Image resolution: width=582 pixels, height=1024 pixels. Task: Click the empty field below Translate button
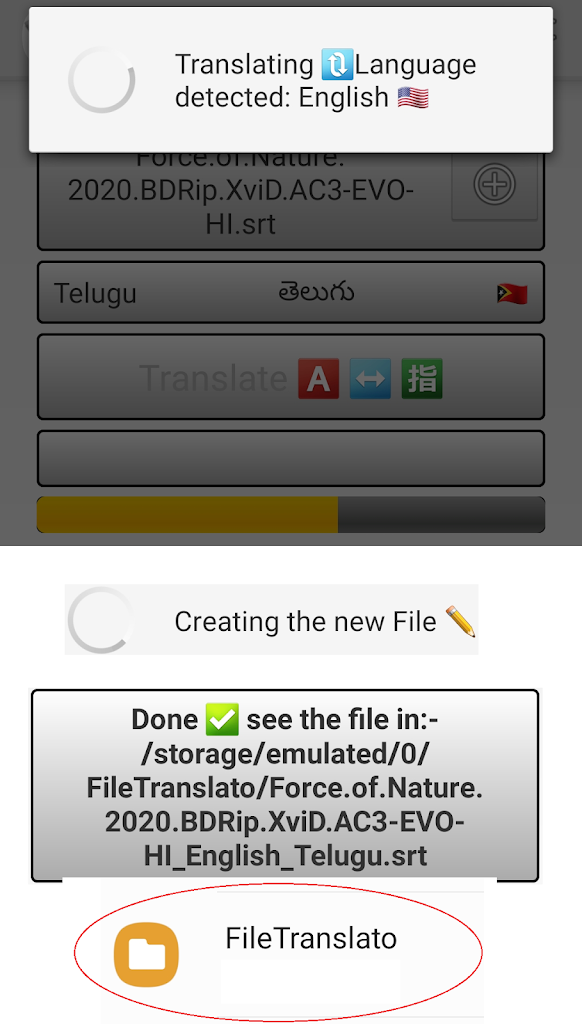(x=291, y=458)
